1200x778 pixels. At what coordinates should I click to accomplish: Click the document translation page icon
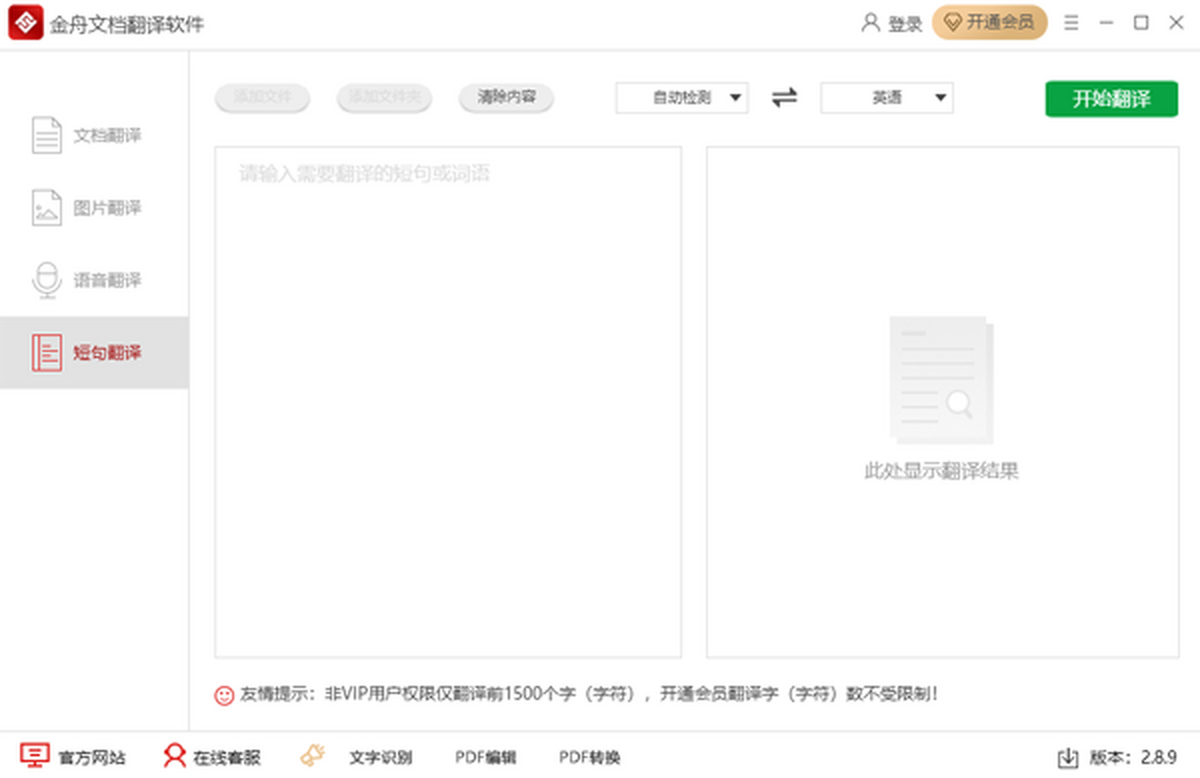[x=47, y=135]
